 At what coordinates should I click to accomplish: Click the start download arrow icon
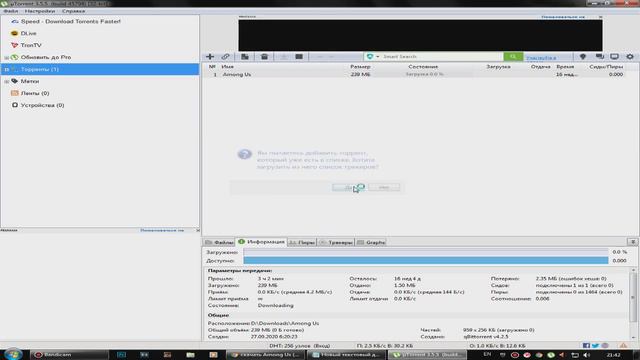284,56
